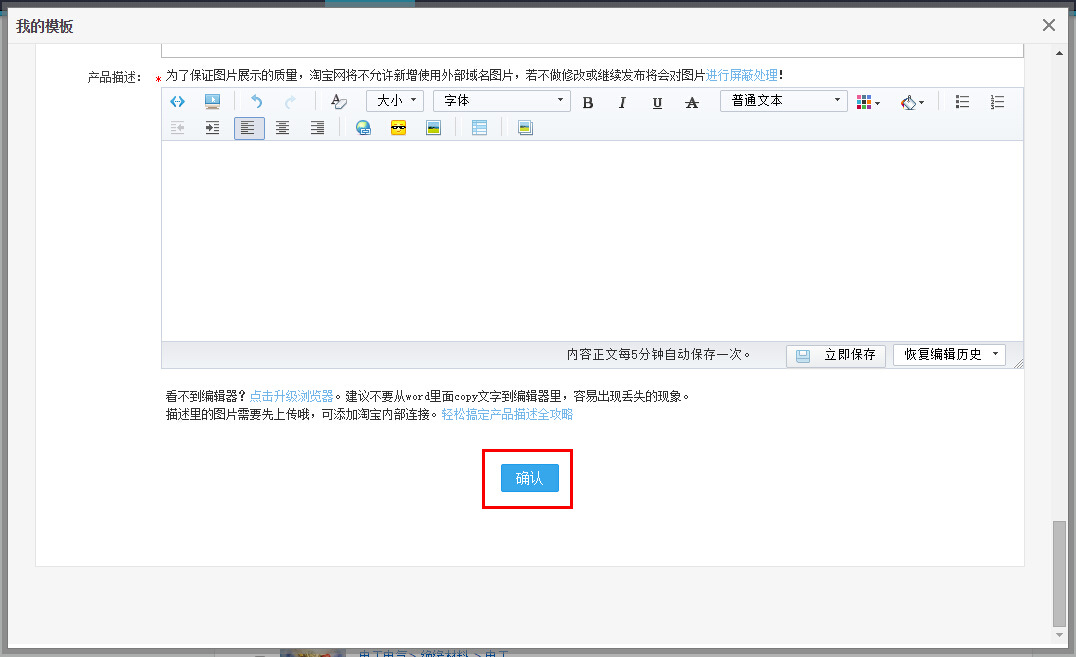Click the HTML source code icon
1076x657 pixels.
pos(178,101)
